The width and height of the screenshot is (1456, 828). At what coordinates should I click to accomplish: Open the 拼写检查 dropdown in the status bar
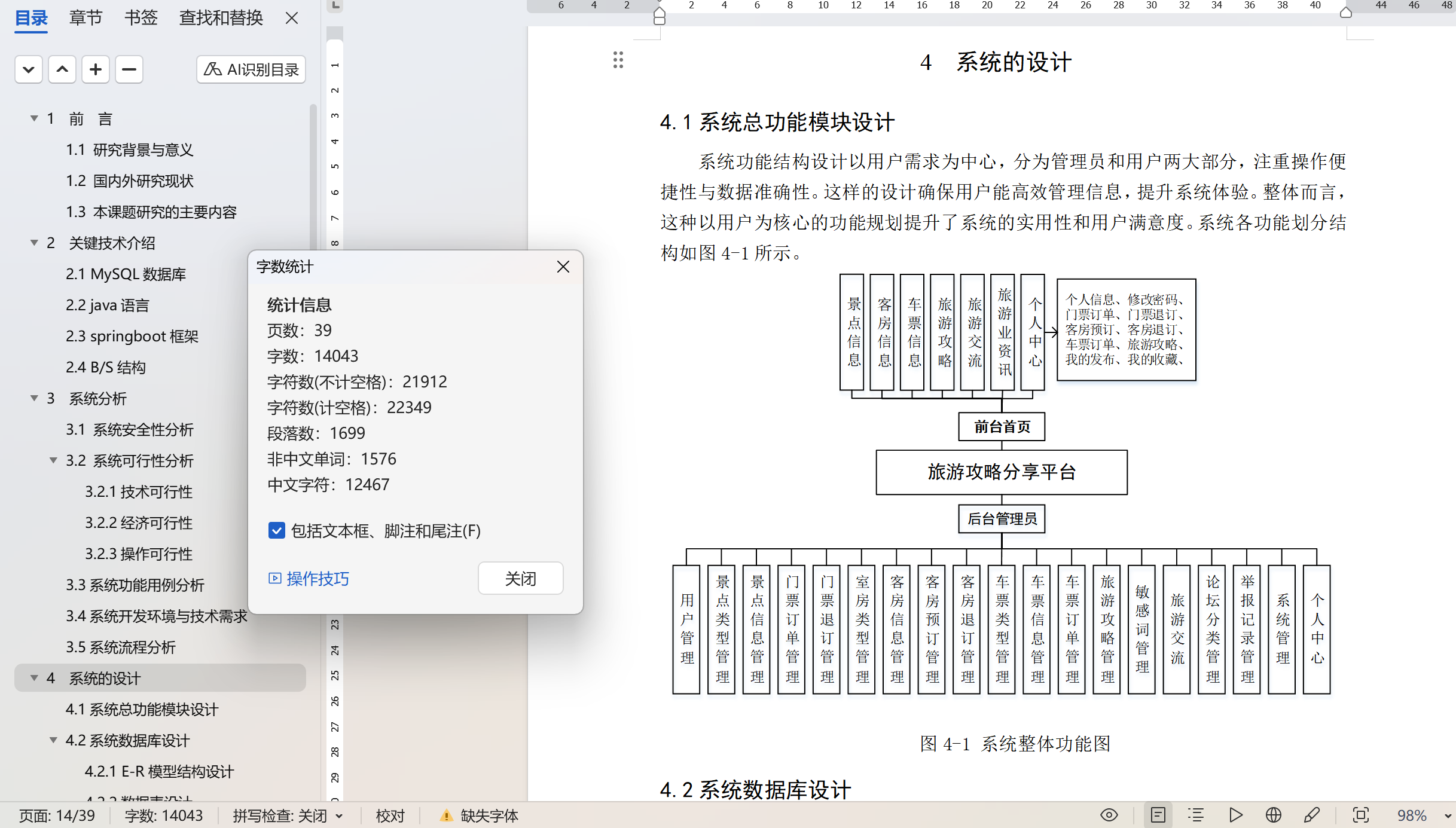coord(340,816)
